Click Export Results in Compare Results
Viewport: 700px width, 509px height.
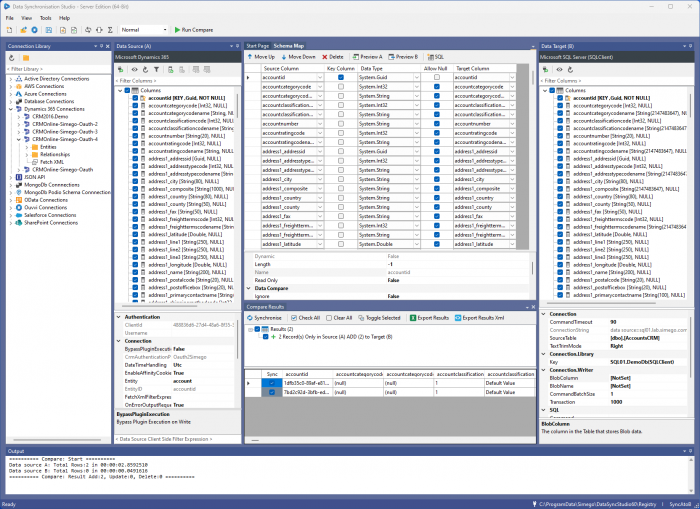click(429, 318)
